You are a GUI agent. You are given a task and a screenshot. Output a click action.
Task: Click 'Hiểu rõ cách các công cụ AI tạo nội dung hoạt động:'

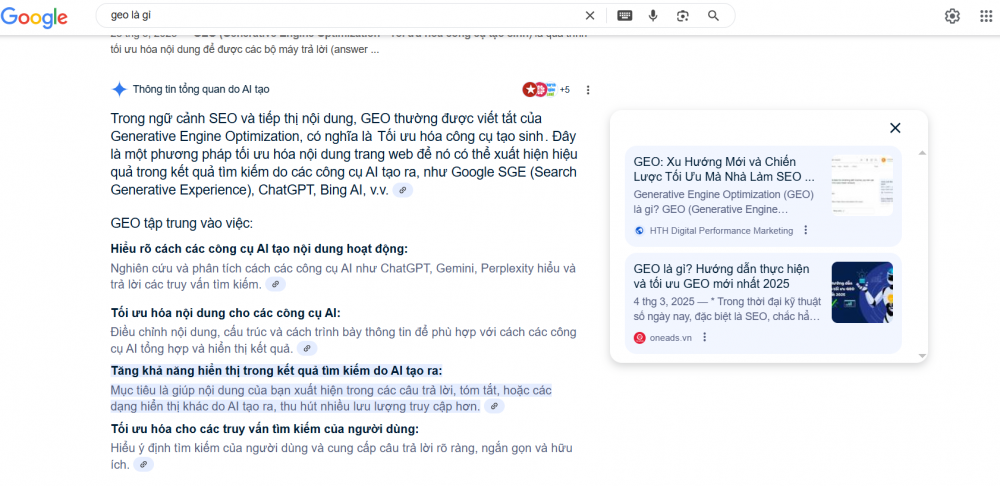point(259,249)
